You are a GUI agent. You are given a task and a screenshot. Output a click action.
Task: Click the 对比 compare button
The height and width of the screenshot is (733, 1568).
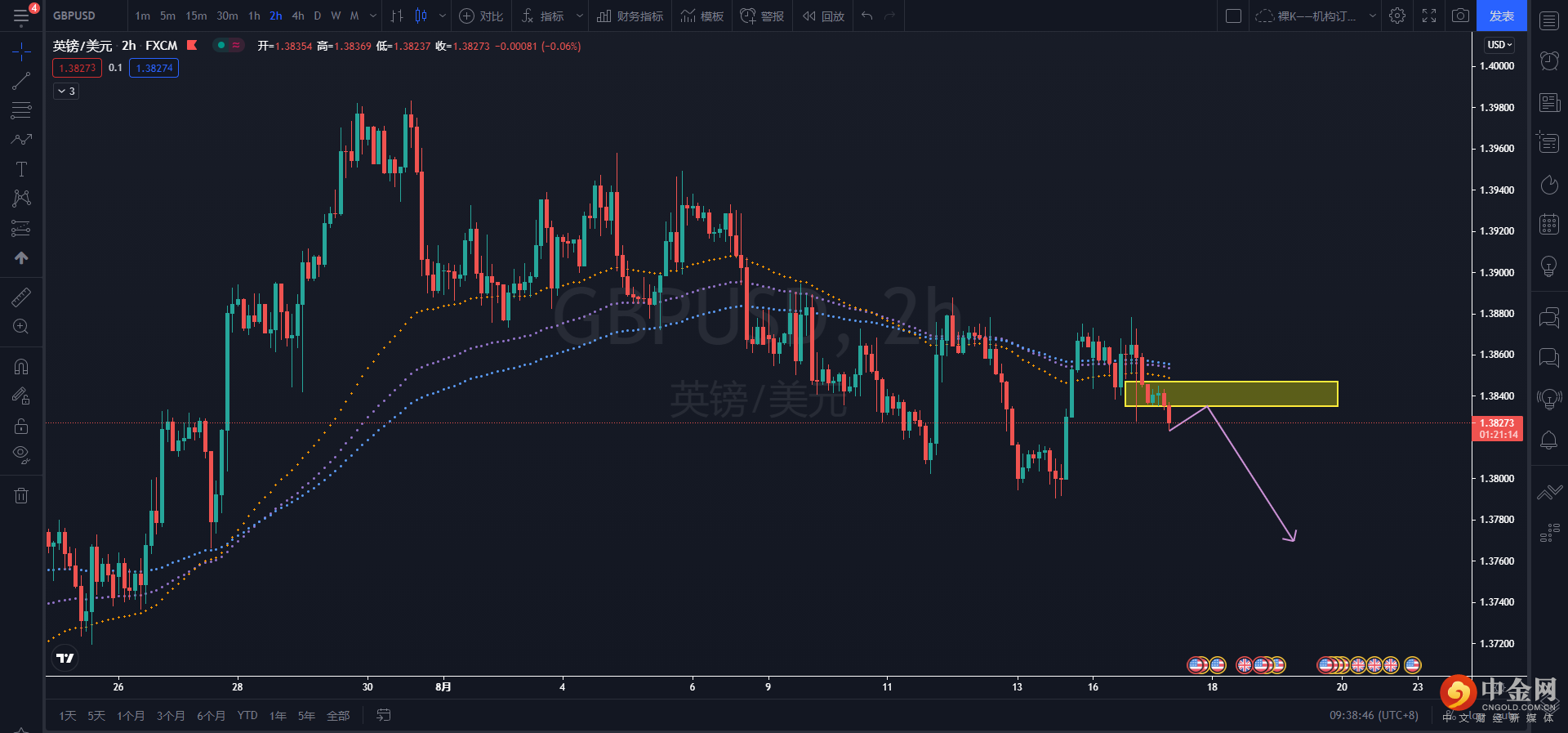point(481,16)
